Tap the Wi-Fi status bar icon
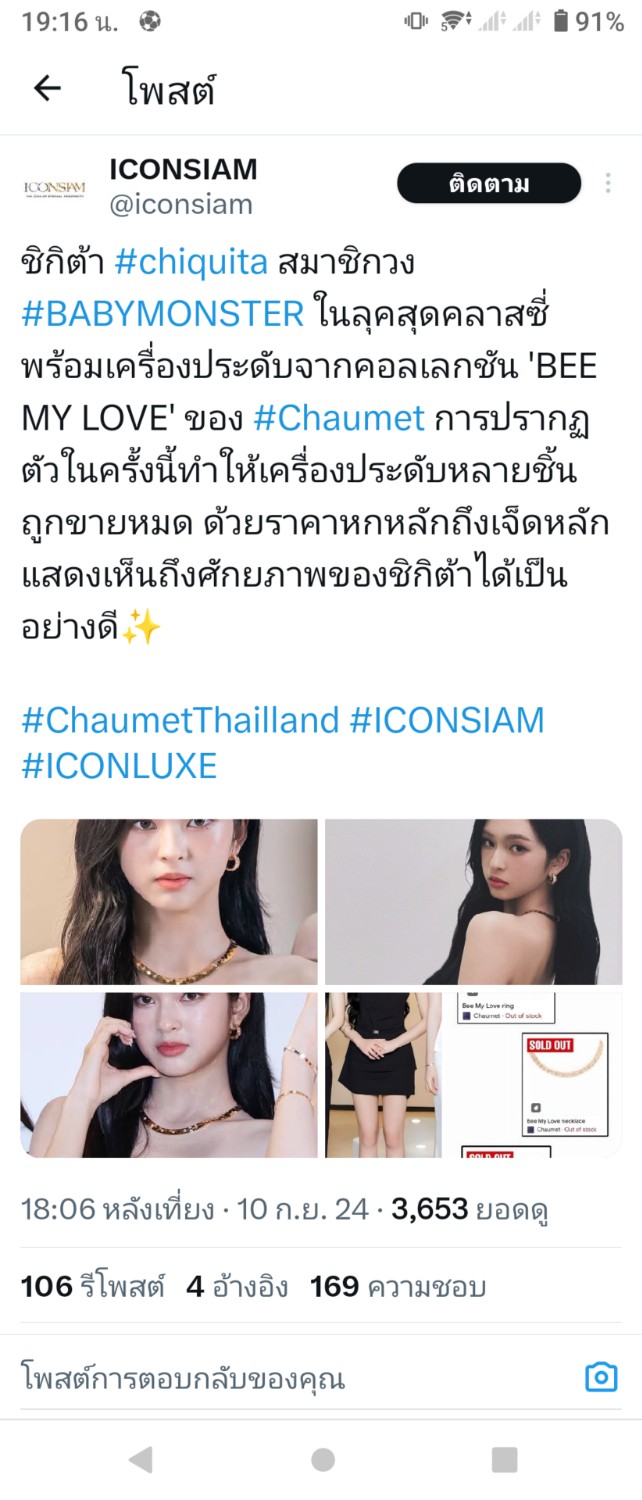Image resolution: width=642 pixels, height=1500 pixels. point(455,21)
